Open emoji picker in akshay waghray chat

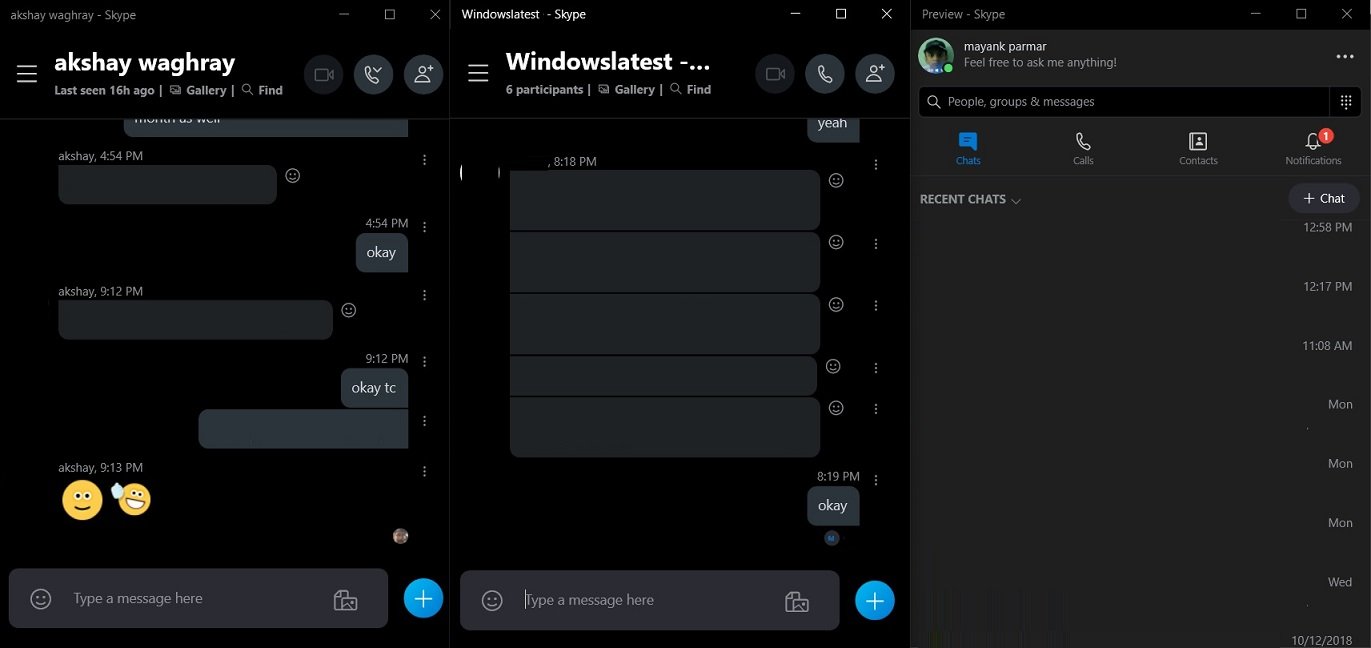pyautogui.click(x=41, y=599)
